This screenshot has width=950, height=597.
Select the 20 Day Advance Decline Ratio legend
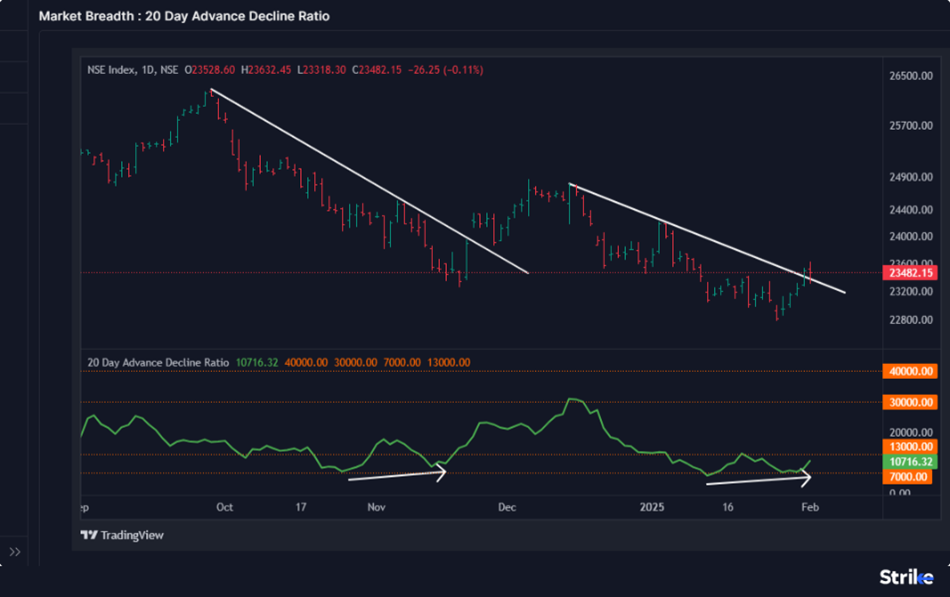click(x=158, y=362)
